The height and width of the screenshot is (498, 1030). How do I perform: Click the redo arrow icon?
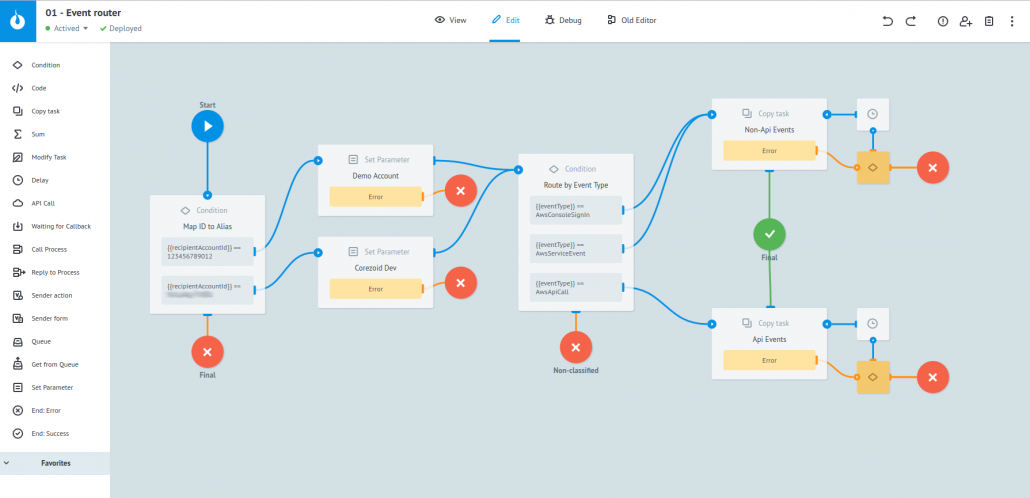[910, 21]
